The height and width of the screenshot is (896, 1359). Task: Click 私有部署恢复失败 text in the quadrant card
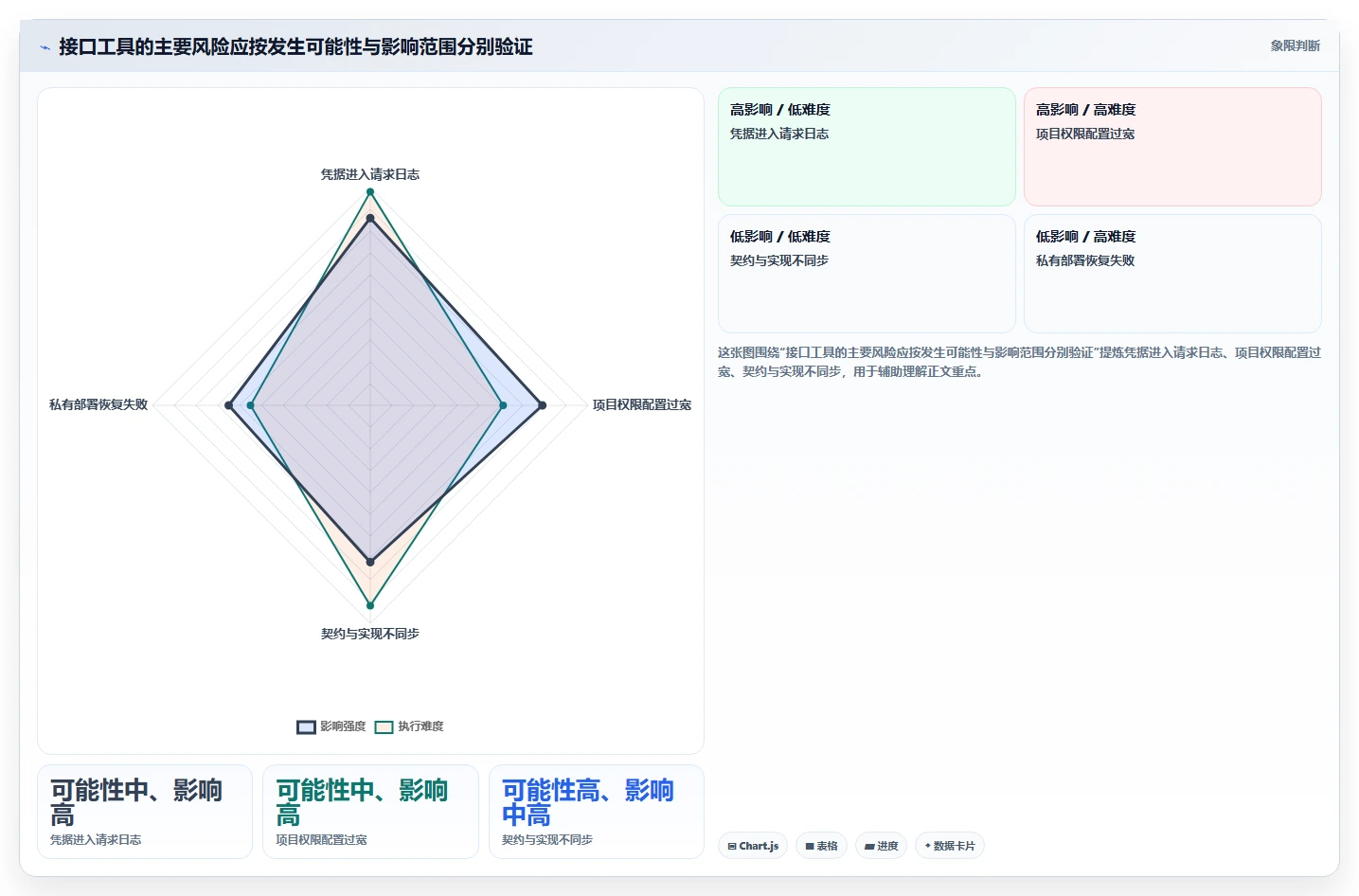click(x=1085, y=260)
